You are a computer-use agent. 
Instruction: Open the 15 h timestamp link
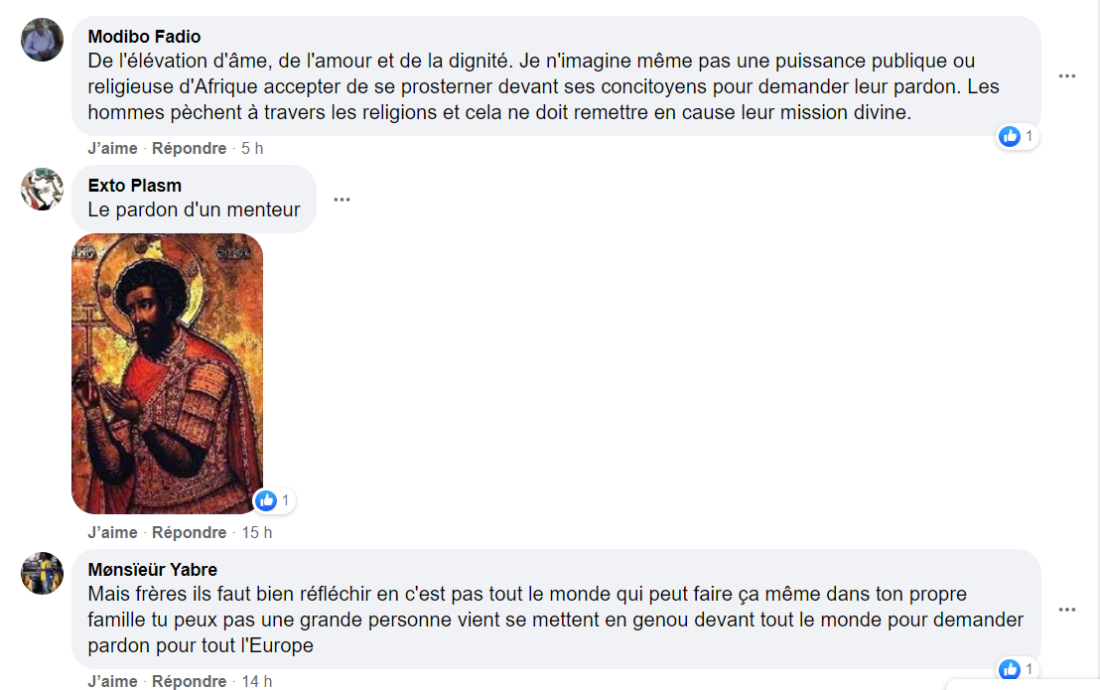pyautogui.click(x=257, y=533)
